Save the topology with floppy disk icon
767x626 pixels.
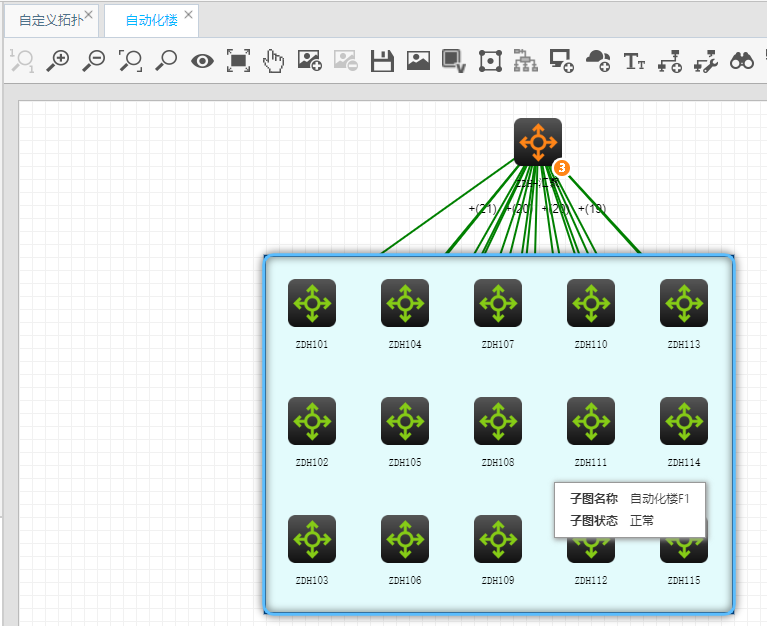pos(381,61)
